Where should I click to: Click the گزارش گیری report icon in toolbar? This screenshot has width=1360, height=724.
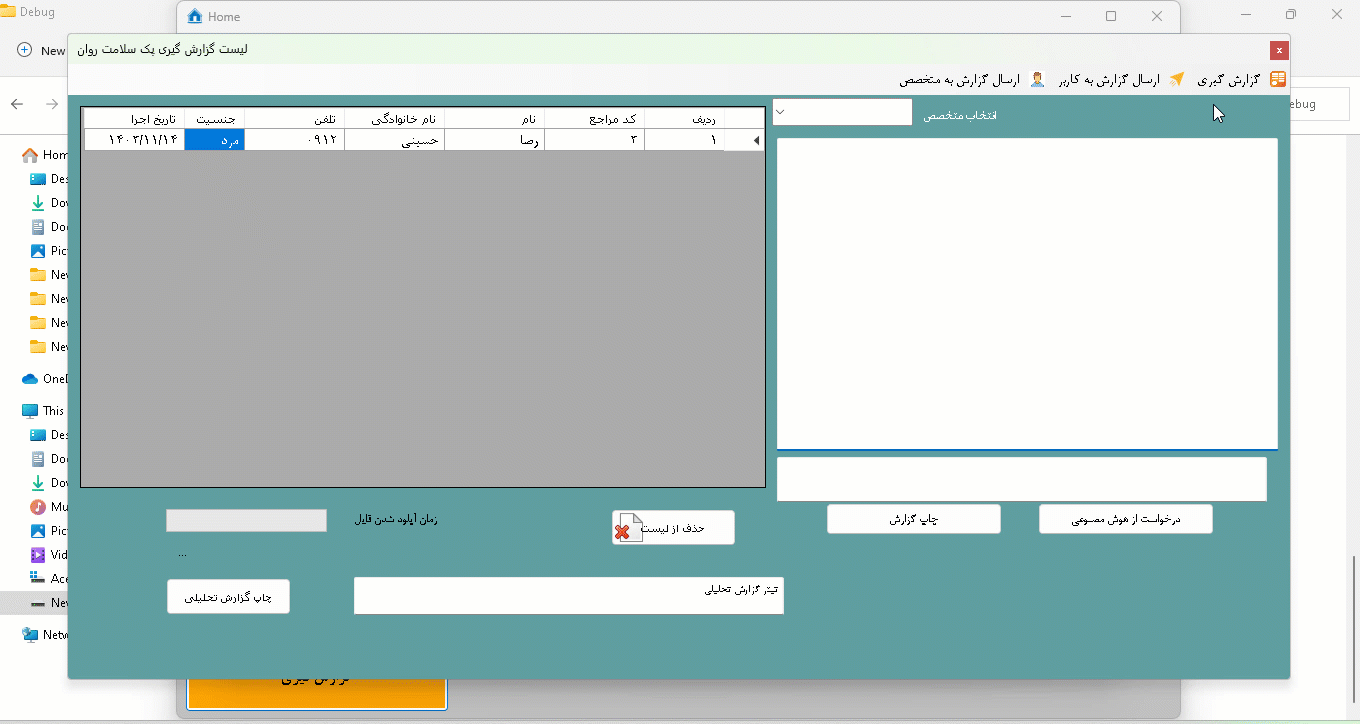(1277, 79)
